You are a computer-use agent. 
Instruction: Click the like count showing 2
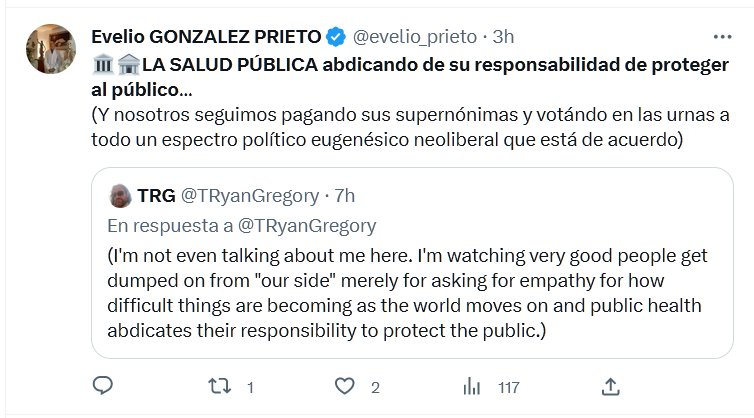tap(375, 386)
